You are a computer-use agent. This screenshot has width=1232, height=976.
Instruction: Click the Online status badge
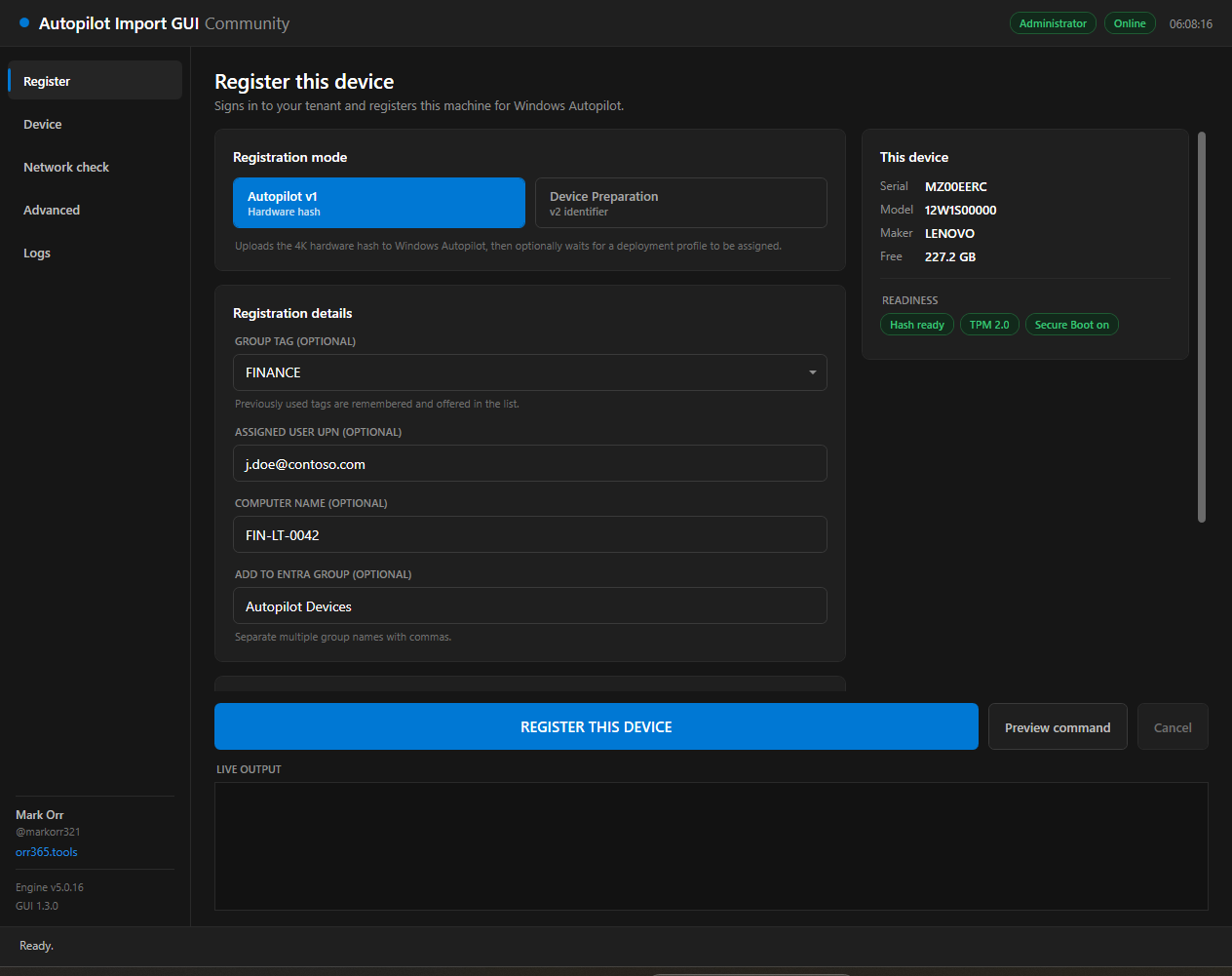[1130, 23]
